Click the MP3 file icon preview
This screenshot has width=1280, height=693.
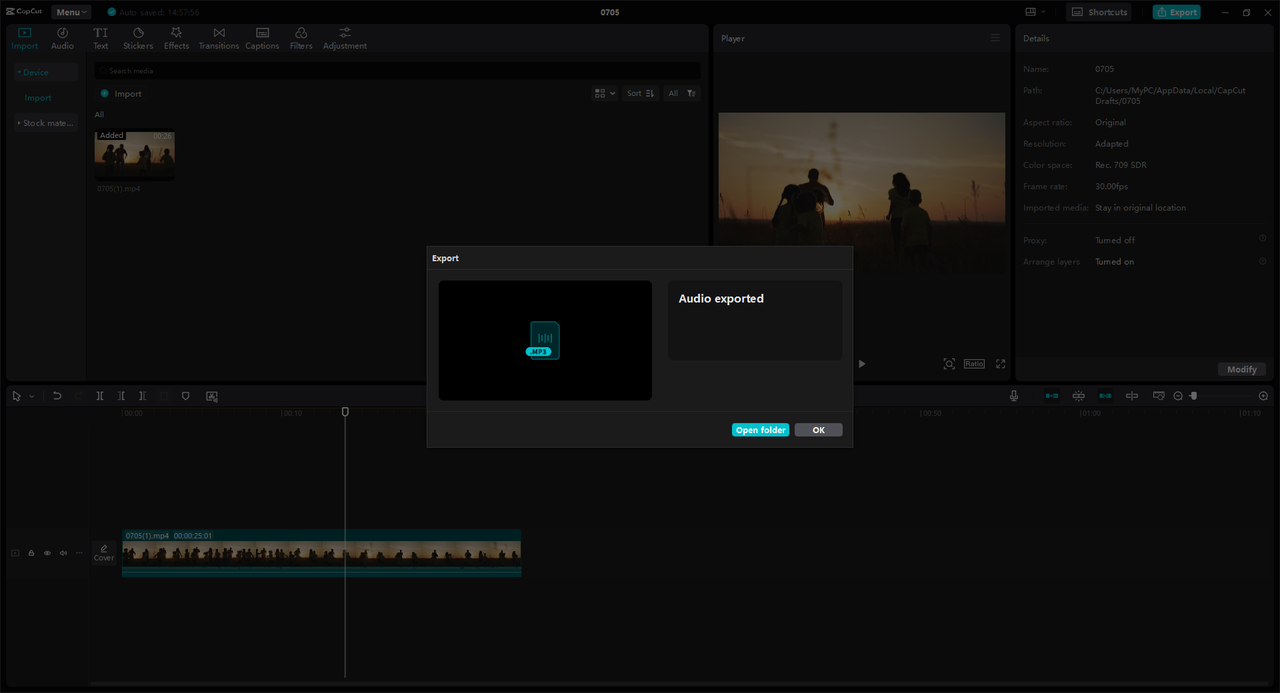point(544,340)
